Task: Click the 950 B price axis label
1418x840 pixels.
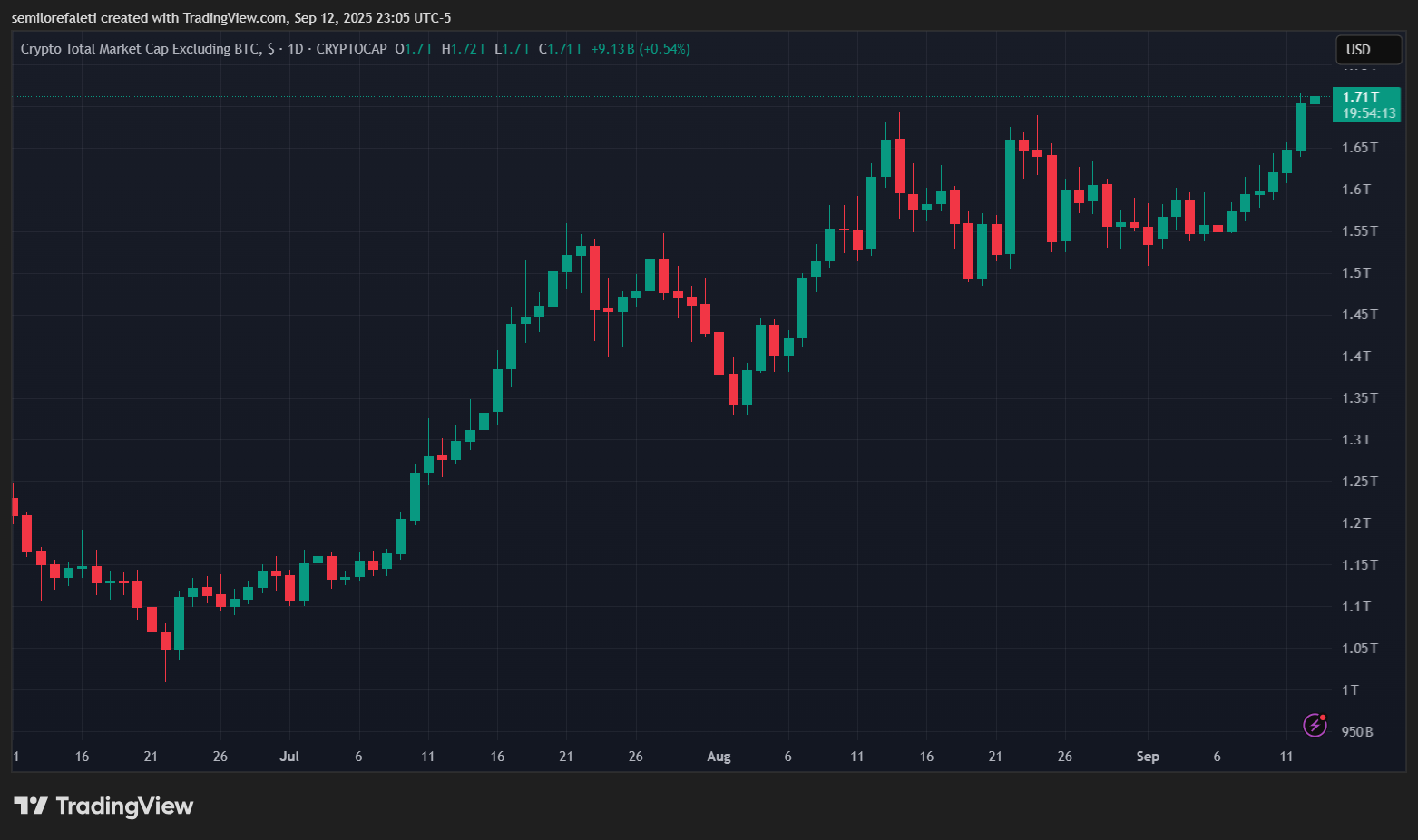Action: coord(1356,731)
